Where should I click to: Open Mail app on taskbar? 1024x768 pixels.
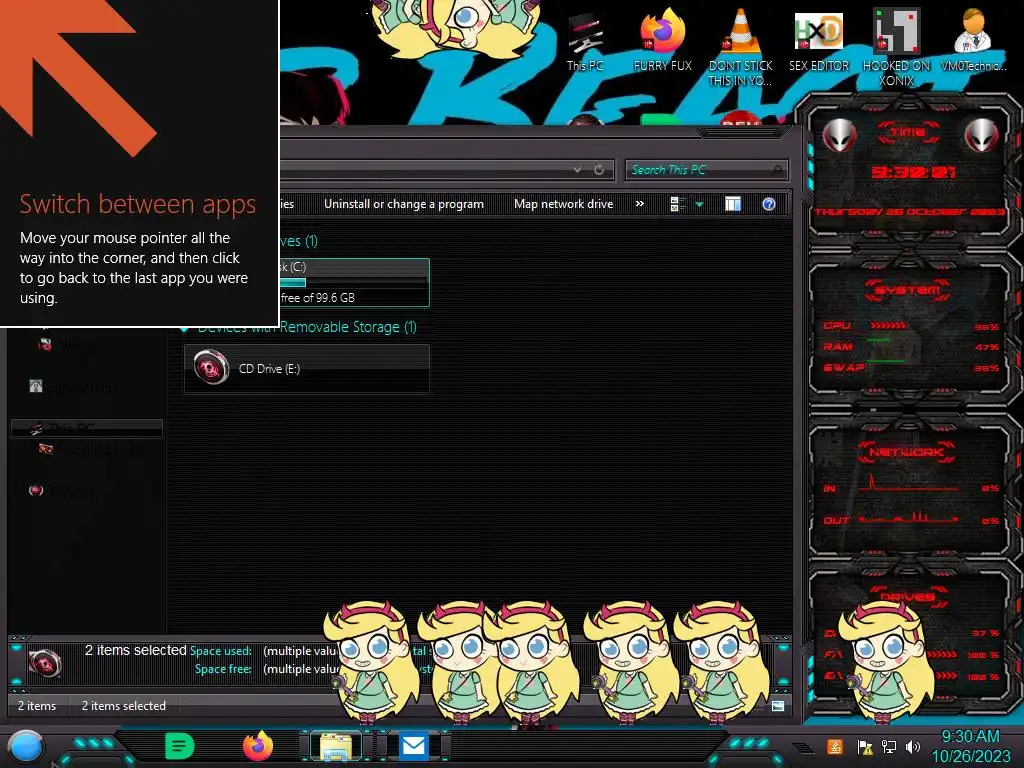click(x=413, y=746)
